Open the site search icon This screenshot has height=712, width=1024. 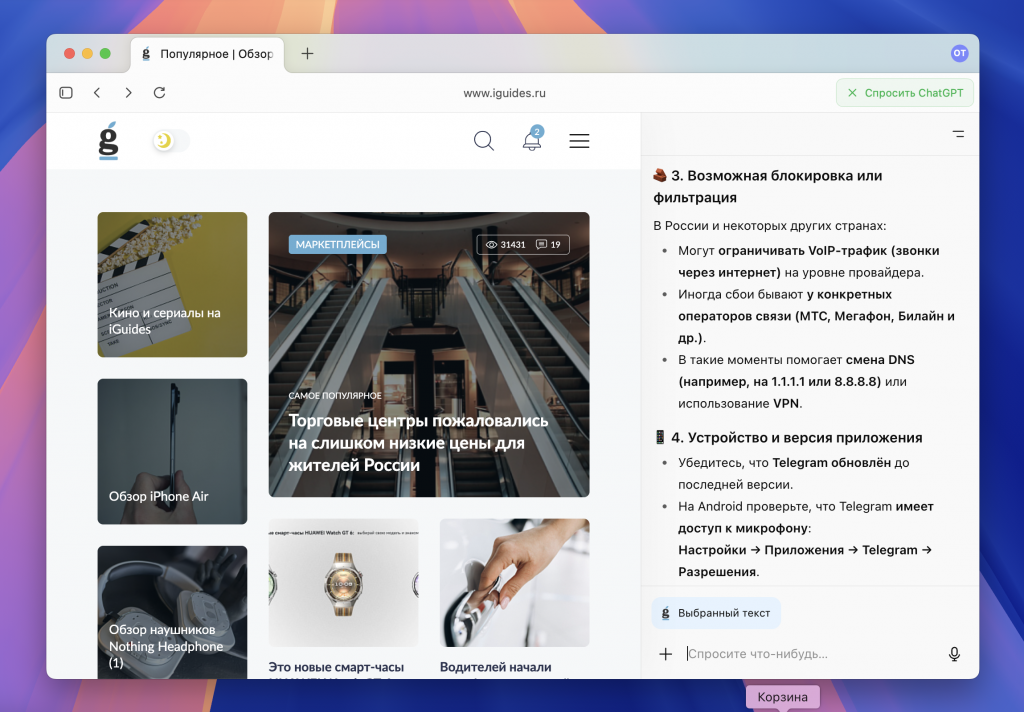[483, 140]
